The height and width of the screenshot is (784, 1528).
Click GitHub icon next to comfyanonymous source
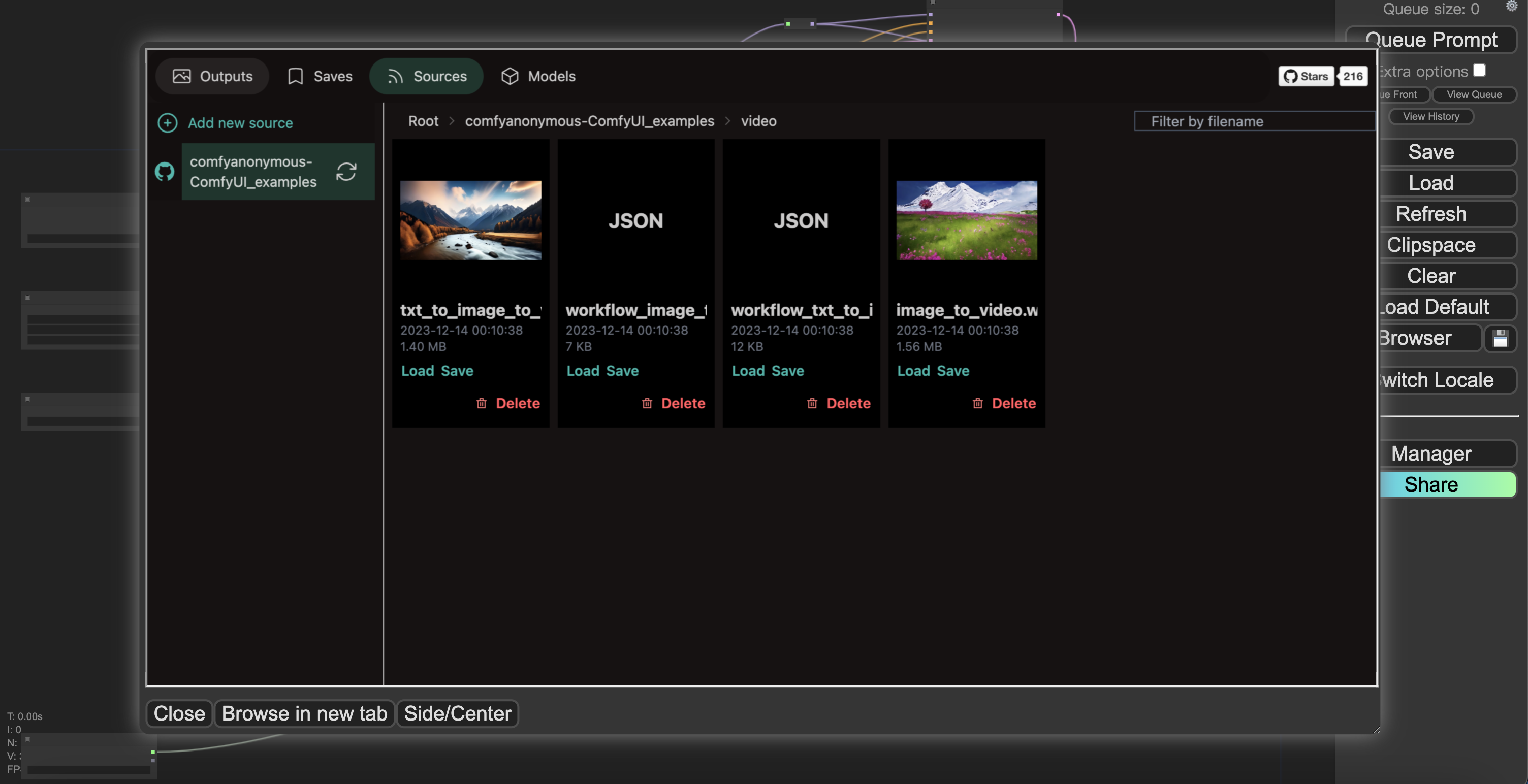click(165, 172)
